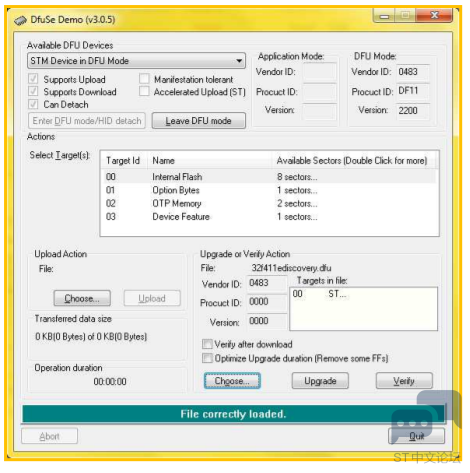Select the '00 ST...' entry in Targets in file
Image resolution: width=470 pixels, height=473 pixels.
pyautogui.click(x=320, y=294)
